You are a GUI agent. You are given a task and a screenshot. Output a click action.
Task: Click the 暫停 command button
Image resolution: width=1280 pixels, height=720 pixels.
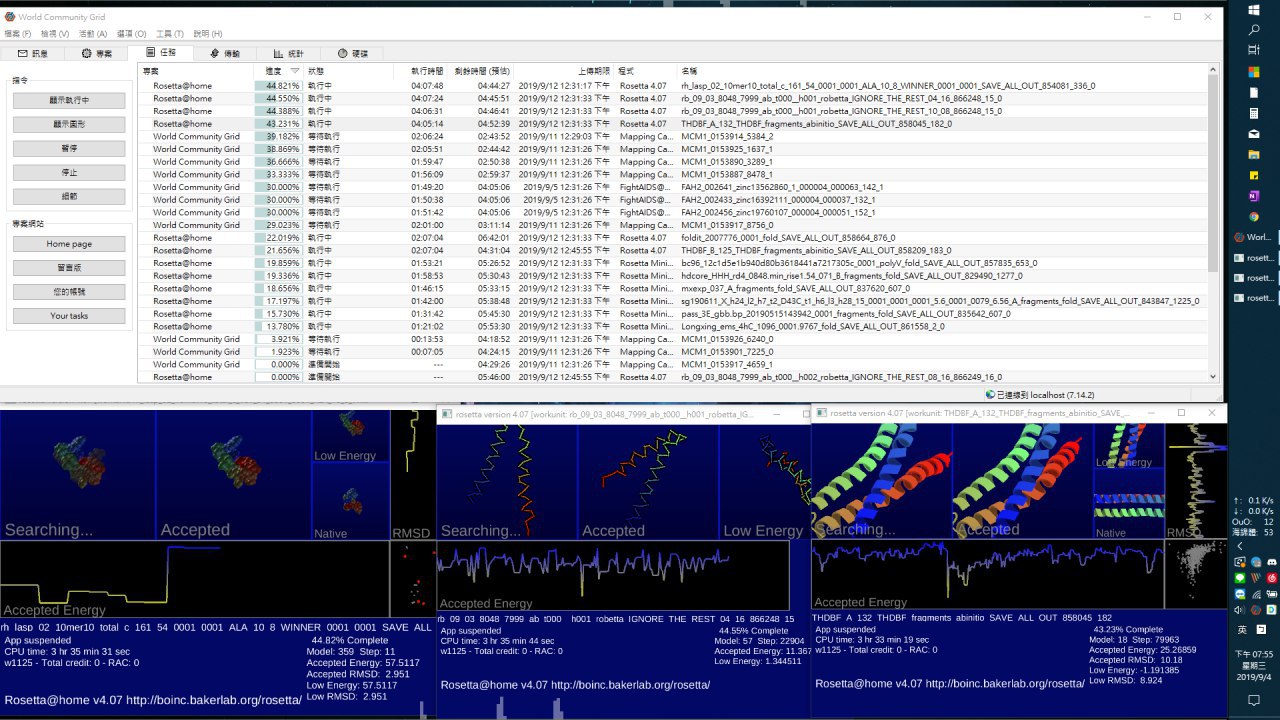pyautogui.click(x=70, y=149)
